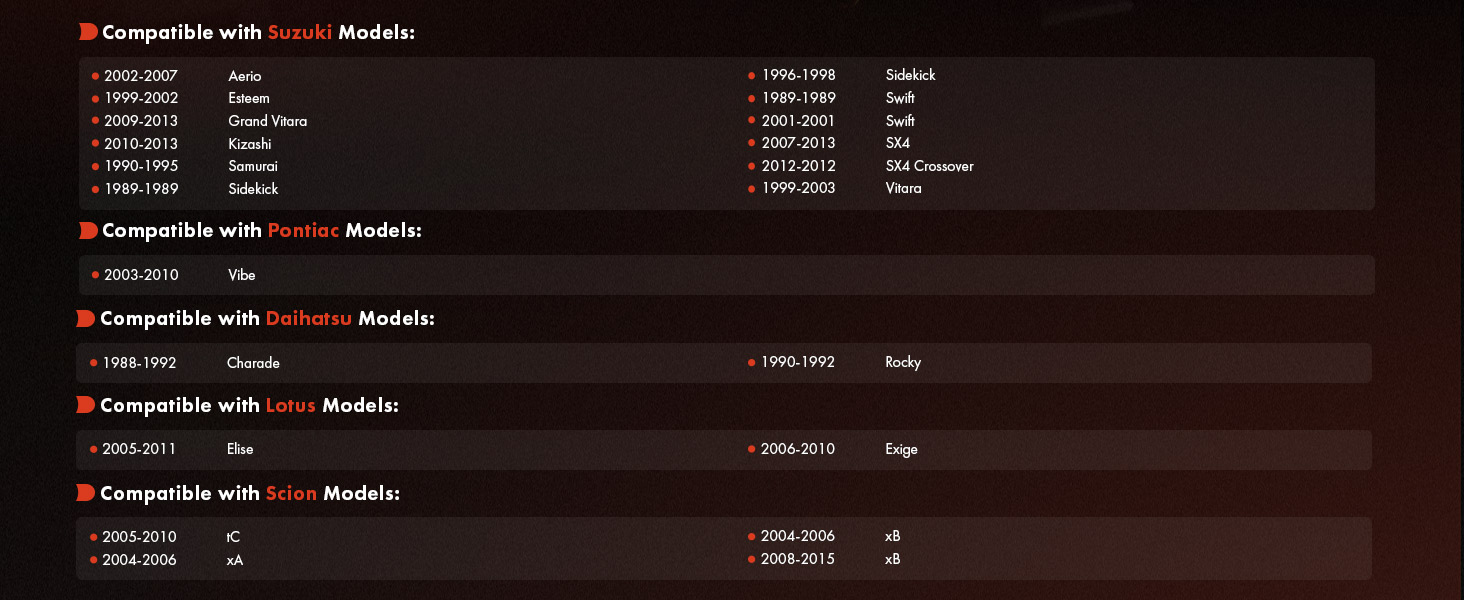Choose the Charade model under Daihatsu
1464x600 pixels.
[253, 363]
